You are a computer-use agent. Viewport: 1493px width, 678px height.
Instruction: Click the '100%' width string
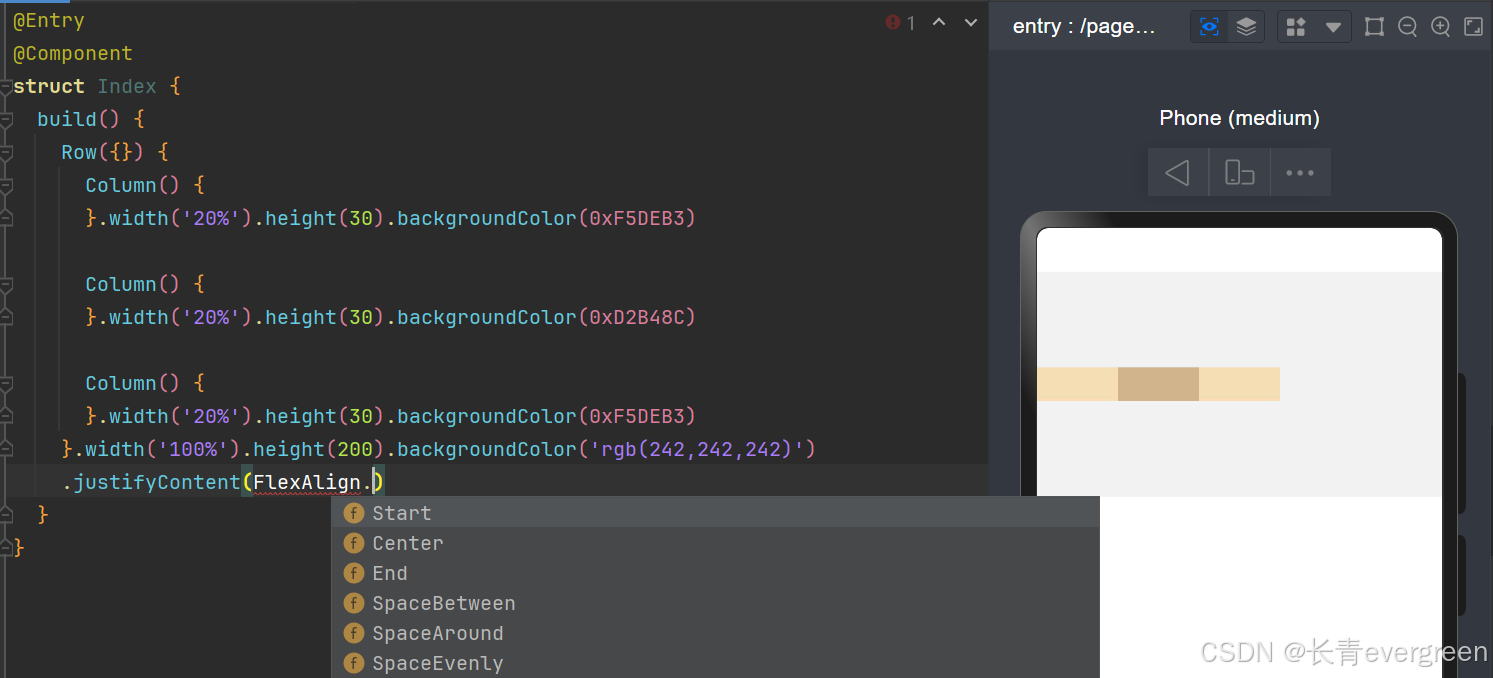point(193,449)
